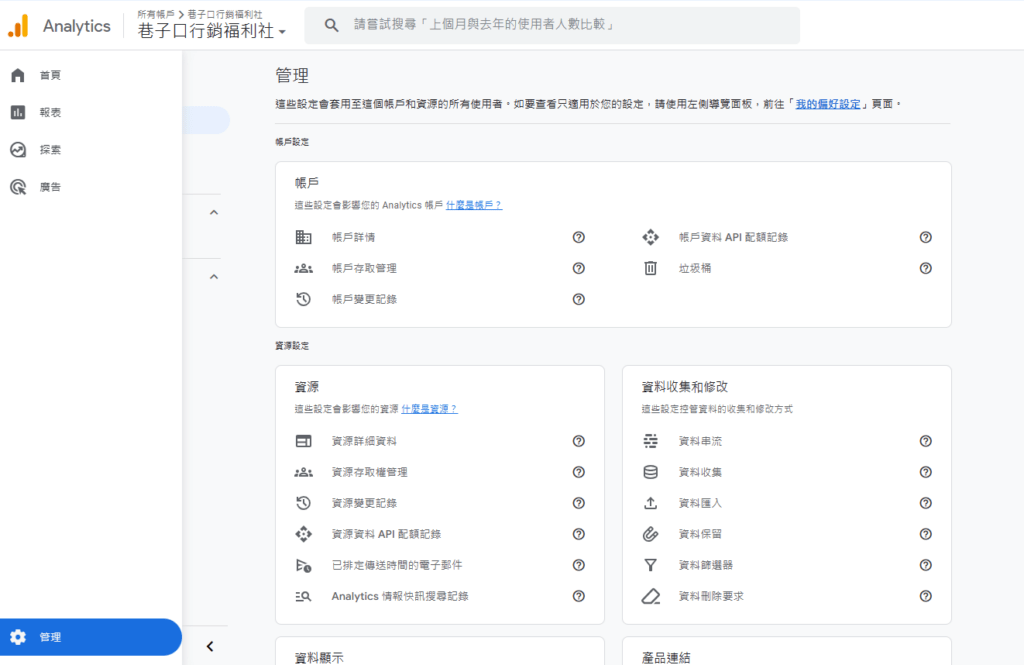The height and width of the screenshot is (665, 1024).
Task: Click the 什麼是帳戶? link
Action: click(x=473, y=205)
